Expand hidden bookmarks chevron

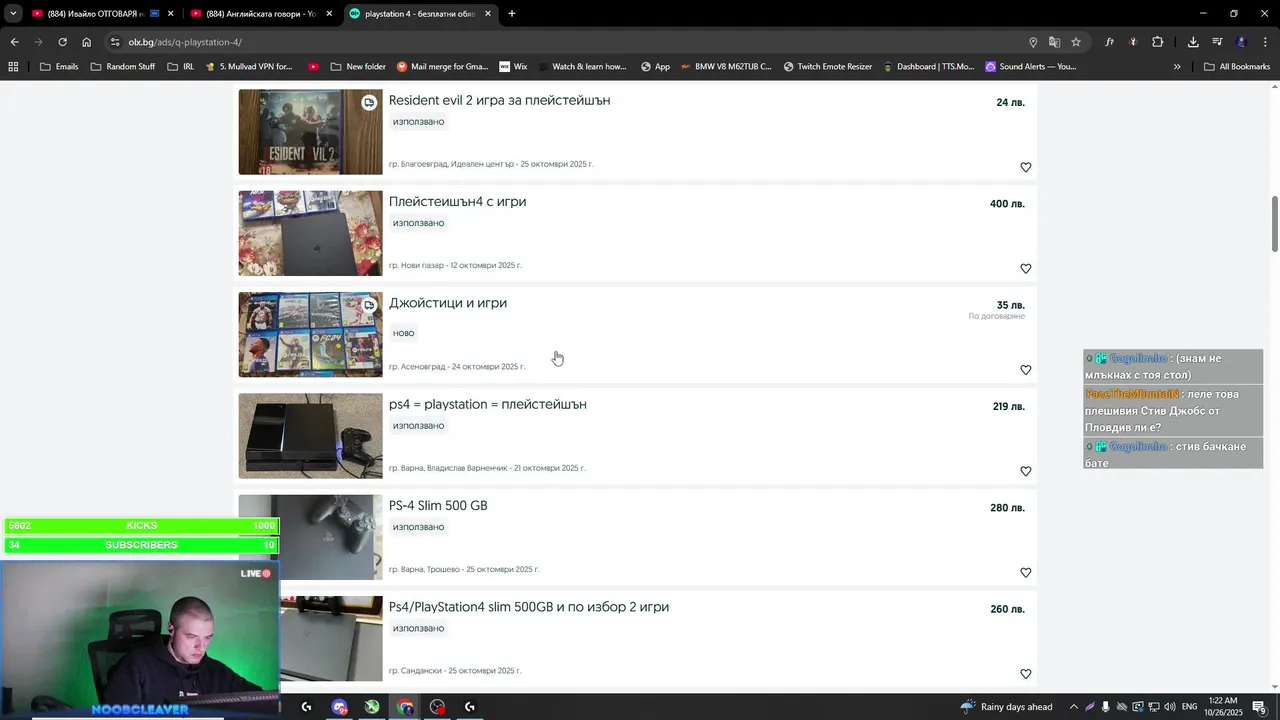tap(1177, 67)
